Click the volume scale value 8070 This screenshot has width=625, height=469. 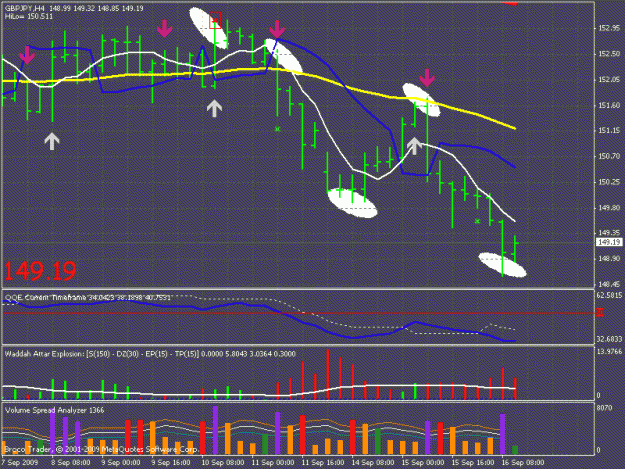coord(604,408)
